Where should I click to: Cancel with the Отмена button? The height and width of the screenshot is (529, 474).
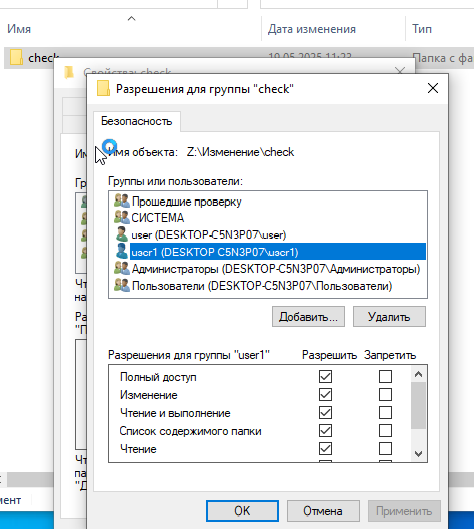(x=323, y=511)
